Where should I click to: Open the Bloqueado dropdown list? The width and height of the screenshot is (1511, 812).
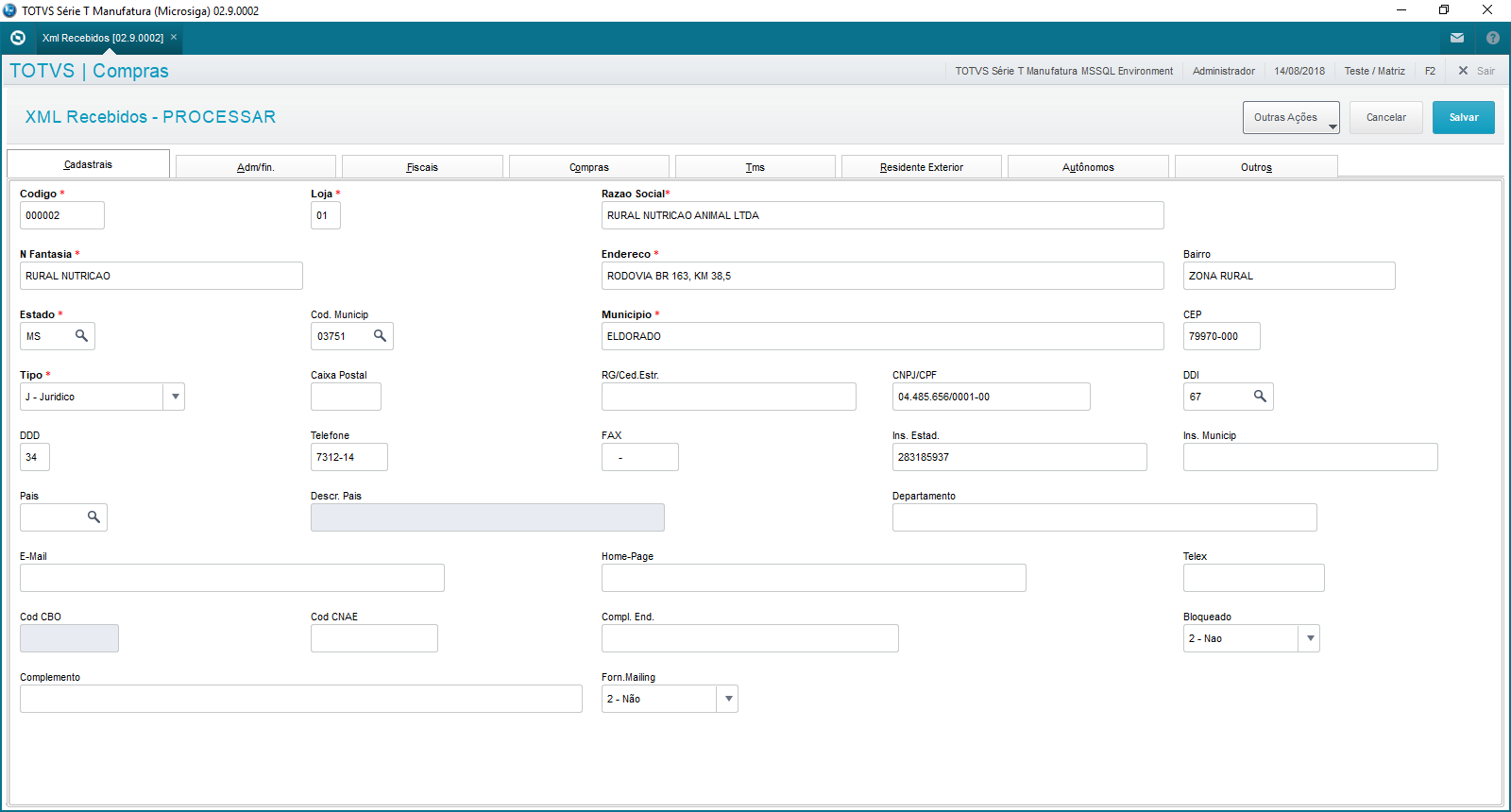pyautogui.click(x=1309, y=638)
